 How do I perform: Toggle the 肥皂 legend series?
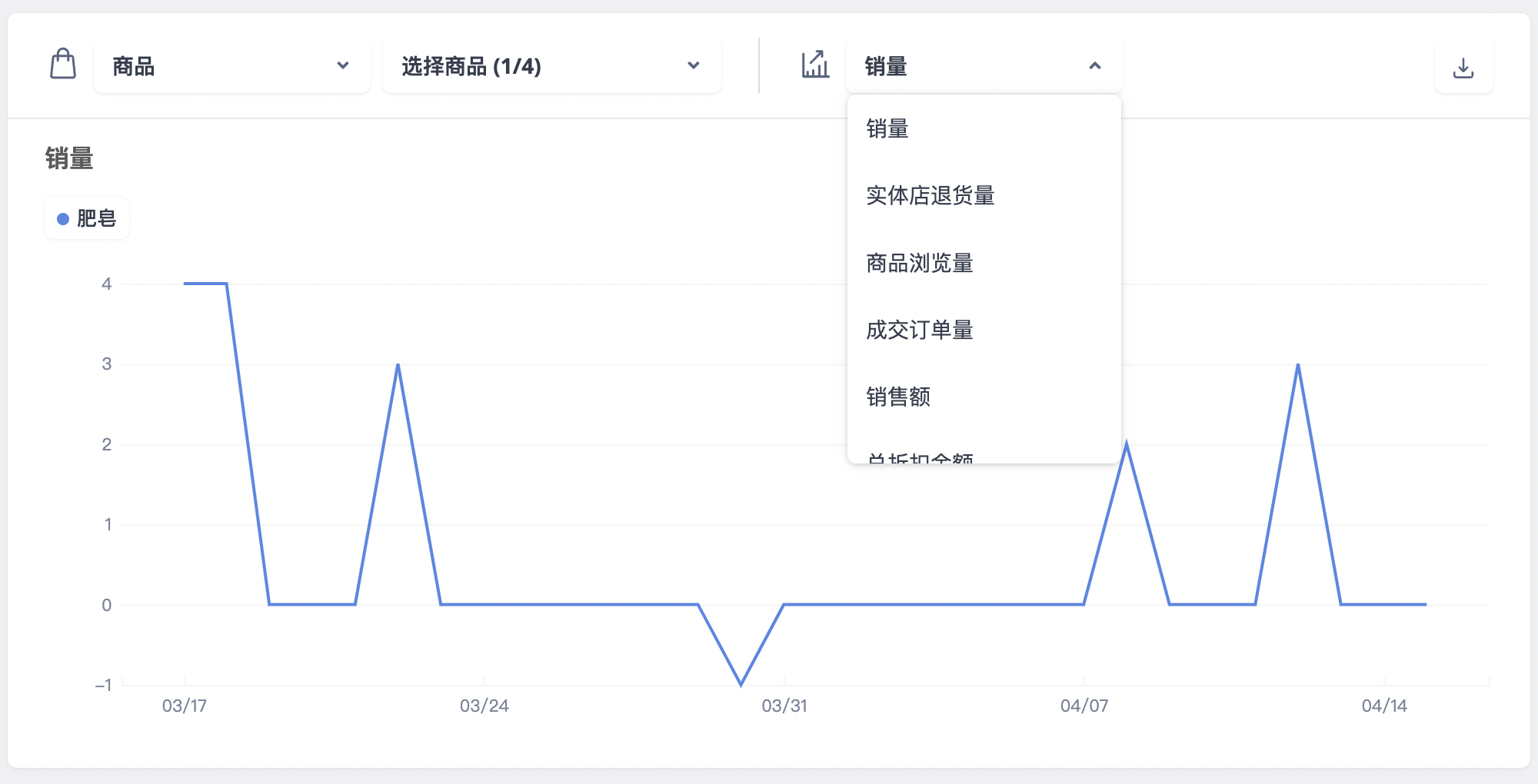[87, 218]
